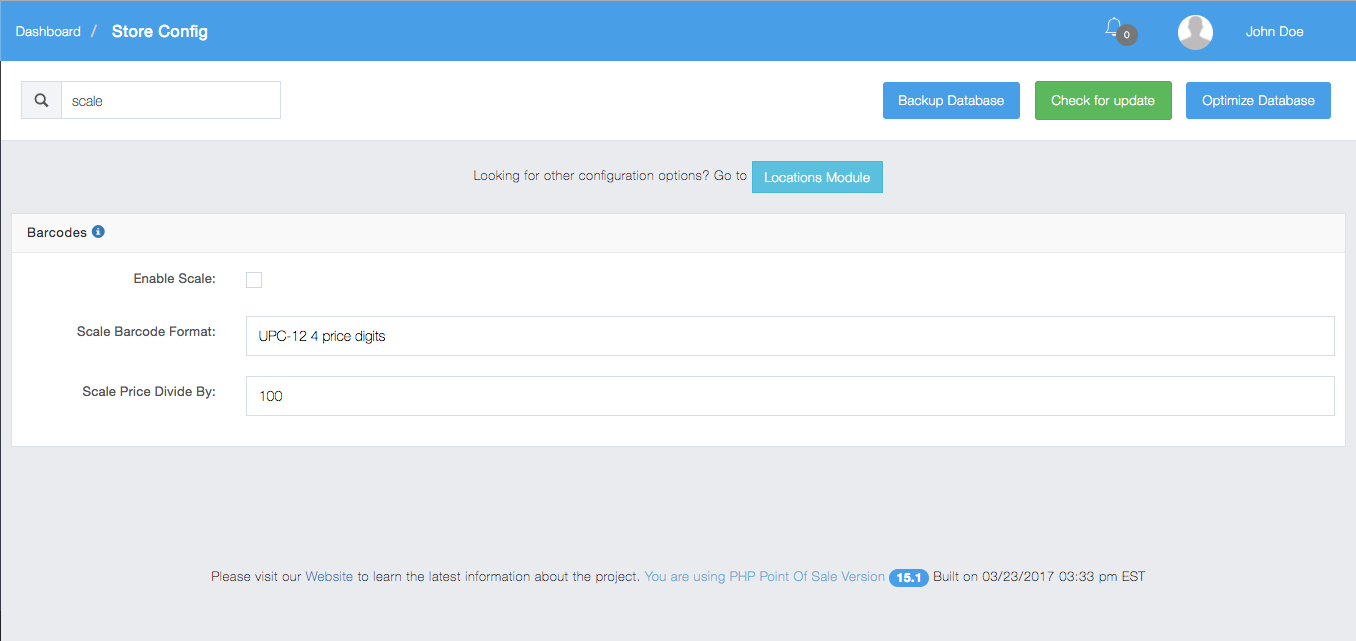Image resolution: width=1356 pixels, height=641 pixels.
Task: Go to the Locations Module
Action: tap(816, 177)
